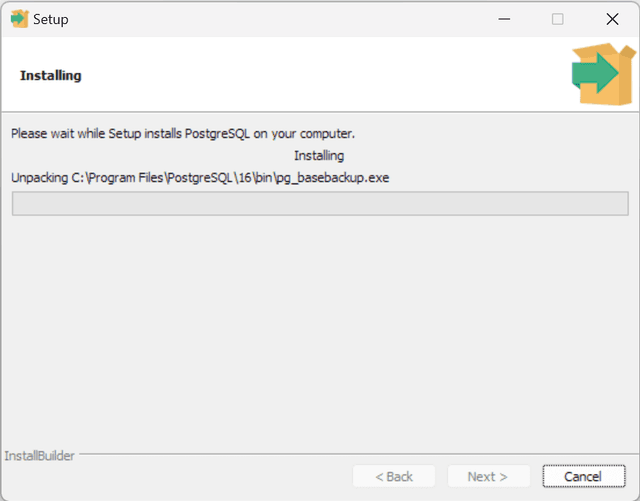
Task: Click the Setup installer icon in title bar
Action: click(19, 19)
